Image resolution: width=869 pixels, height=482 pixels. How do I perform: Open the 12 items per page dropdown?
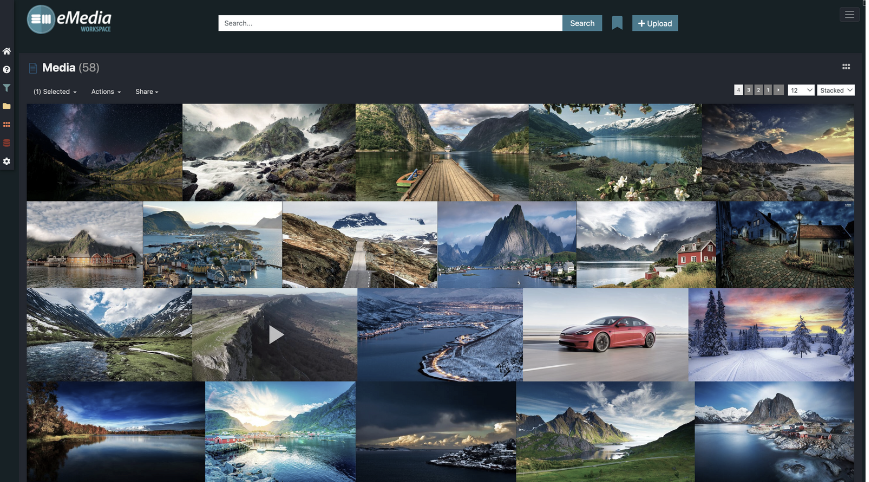point(801,90)
